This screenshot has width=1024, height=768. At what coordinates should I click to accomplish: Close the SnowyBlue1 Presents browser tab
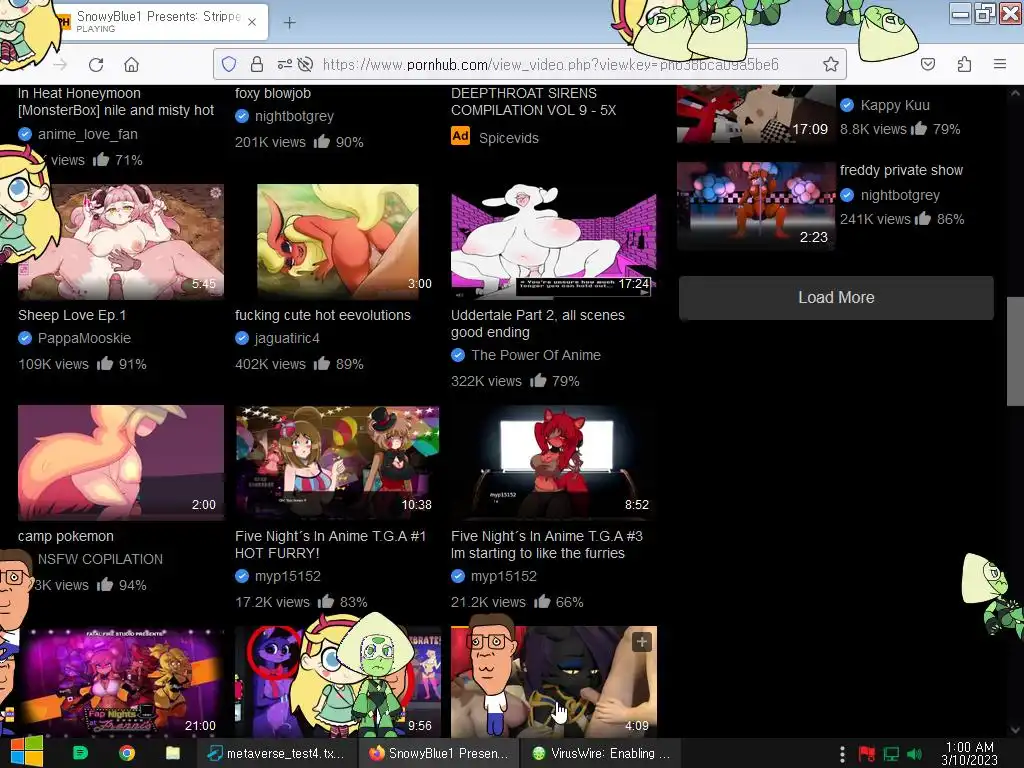tap(252, 22)
